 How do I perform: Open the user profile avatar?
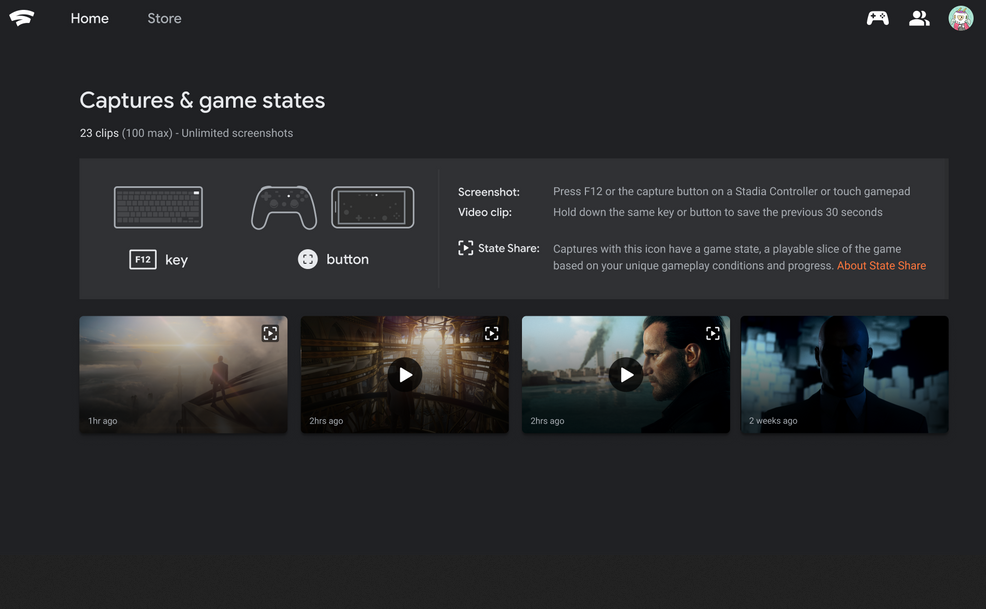click(960, 18)
